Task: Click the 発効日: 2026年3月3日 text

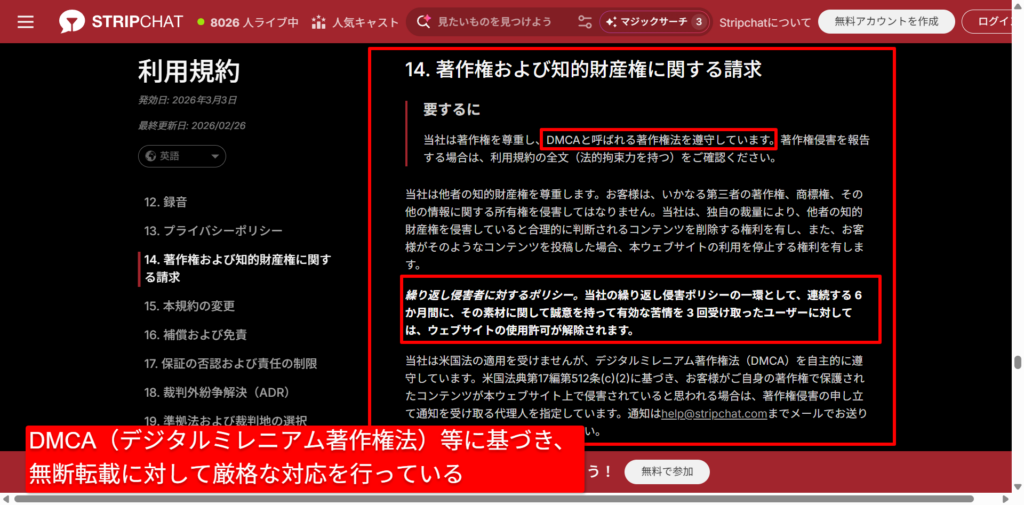Action: (x=187, y=101)
